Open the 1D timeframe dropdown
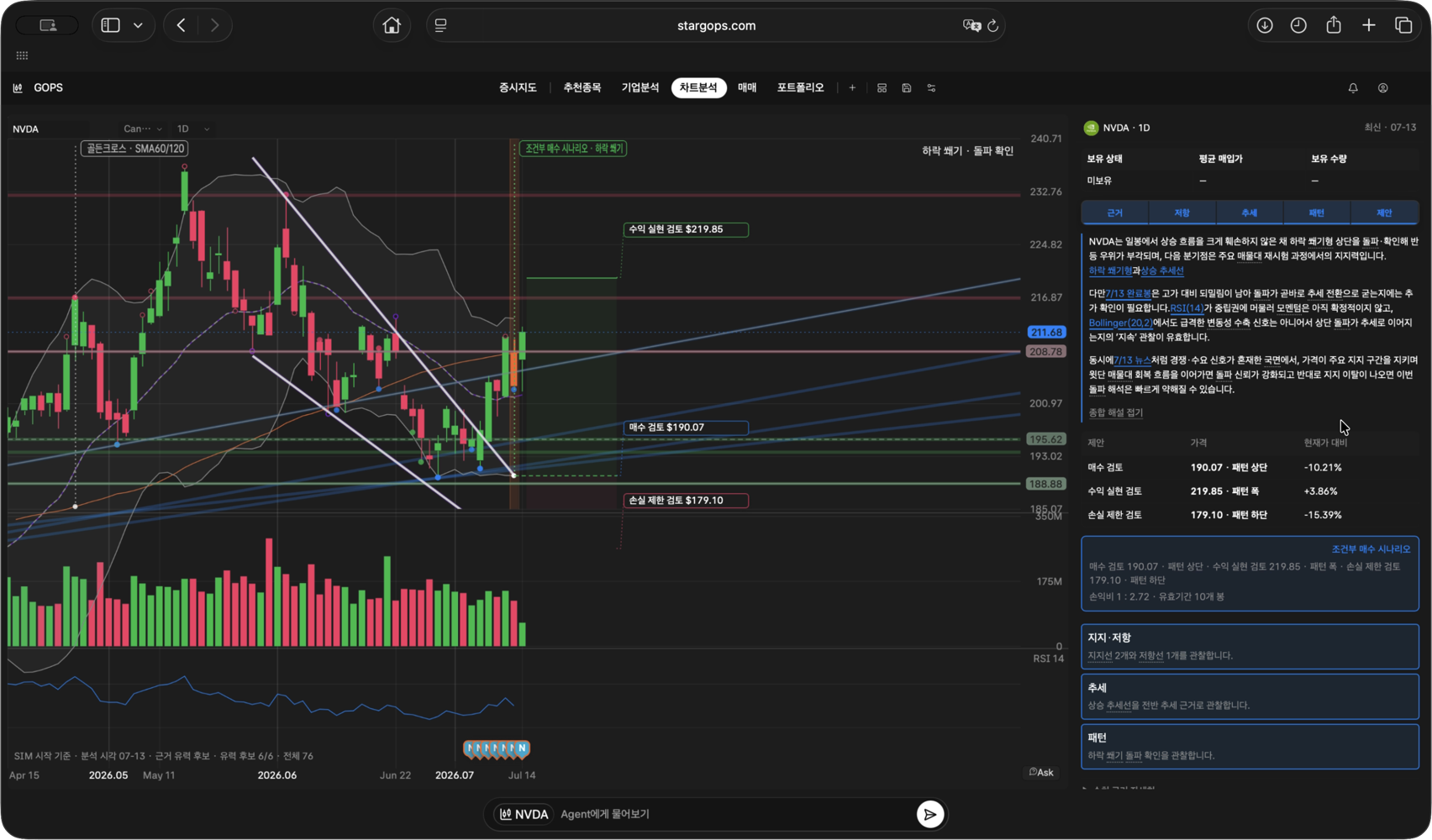 point(192,129)
